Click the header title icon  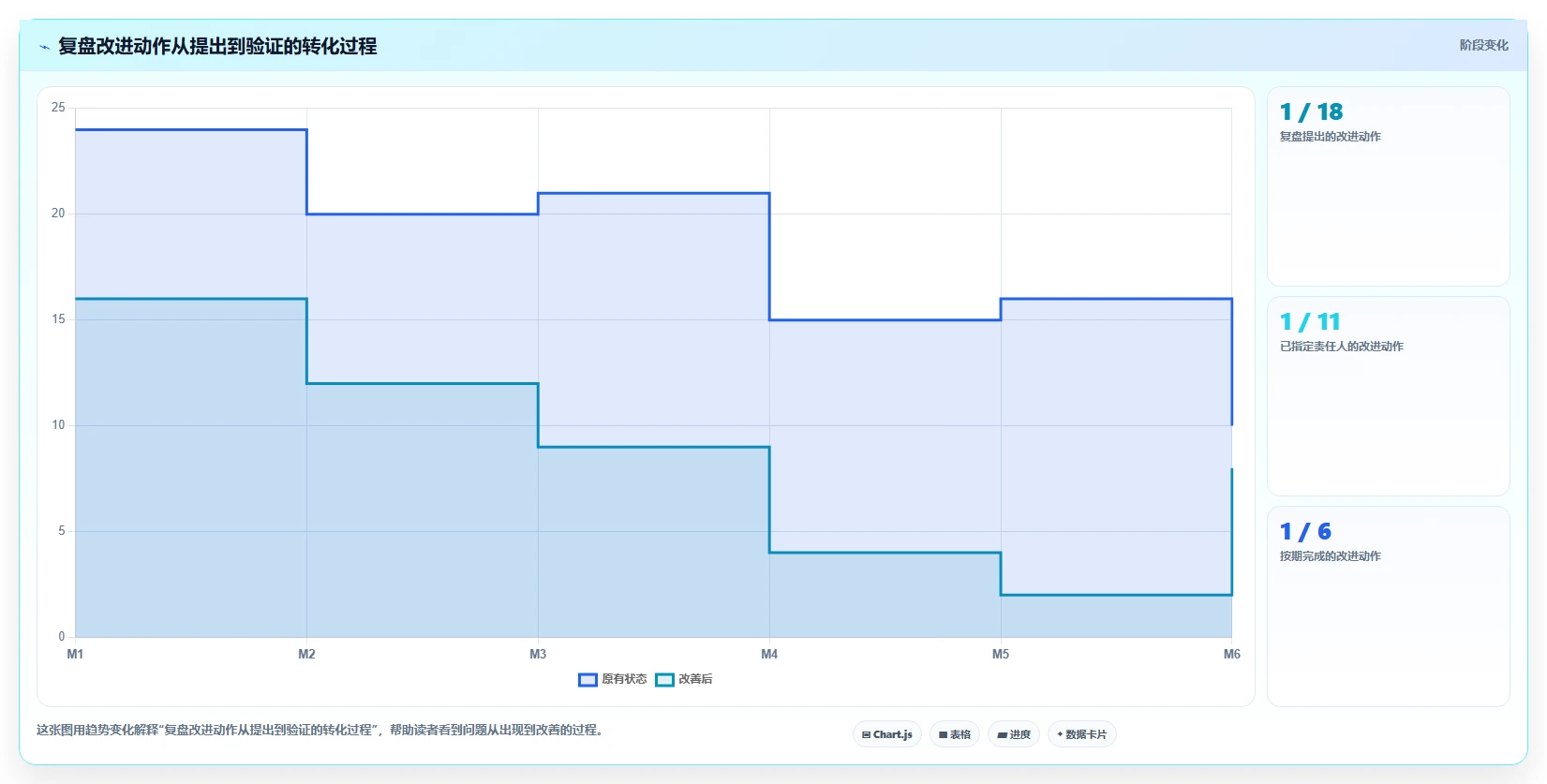pos(44,47)
